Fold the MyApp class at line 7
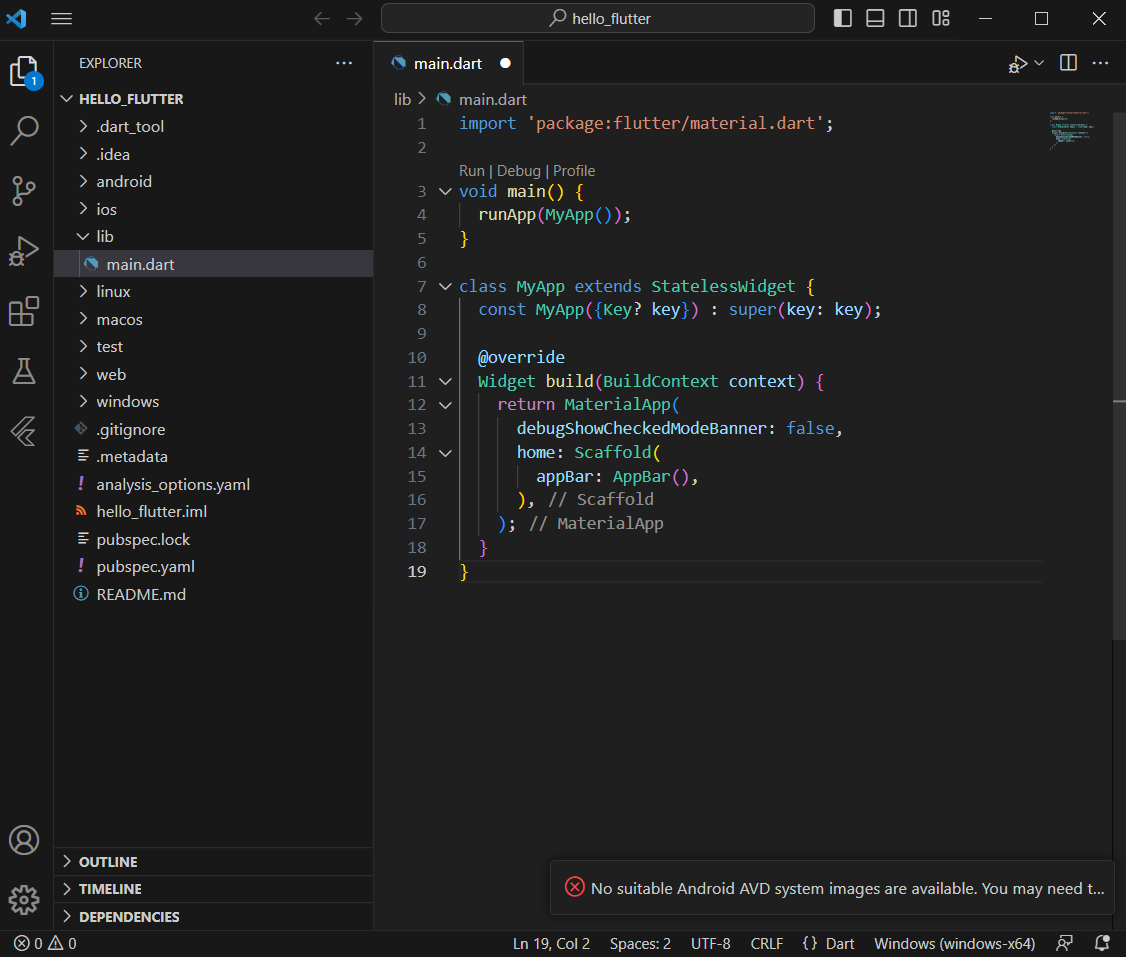The width and height of the screenshot is (1126, 957). tap(445, 286)
